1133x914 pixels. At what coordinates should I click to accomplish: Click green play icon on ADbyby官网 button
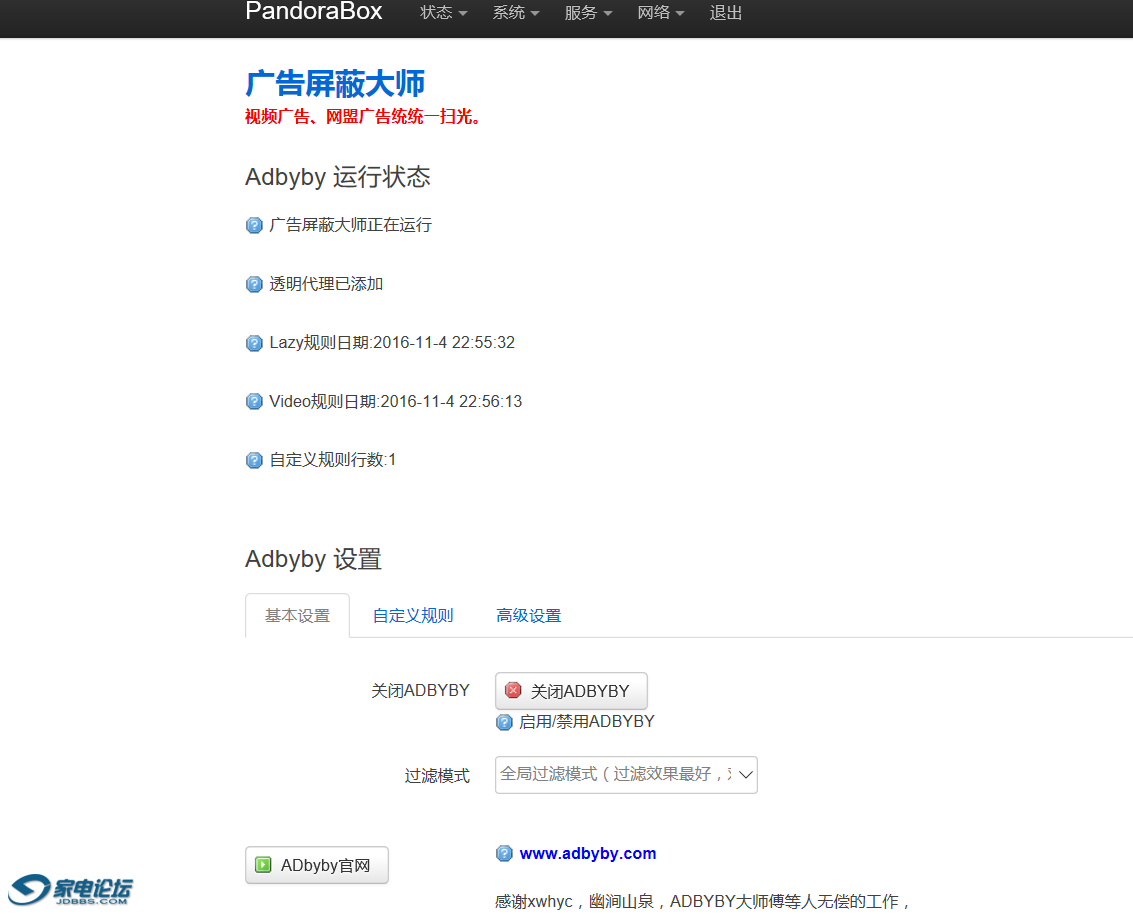(263, 864)
